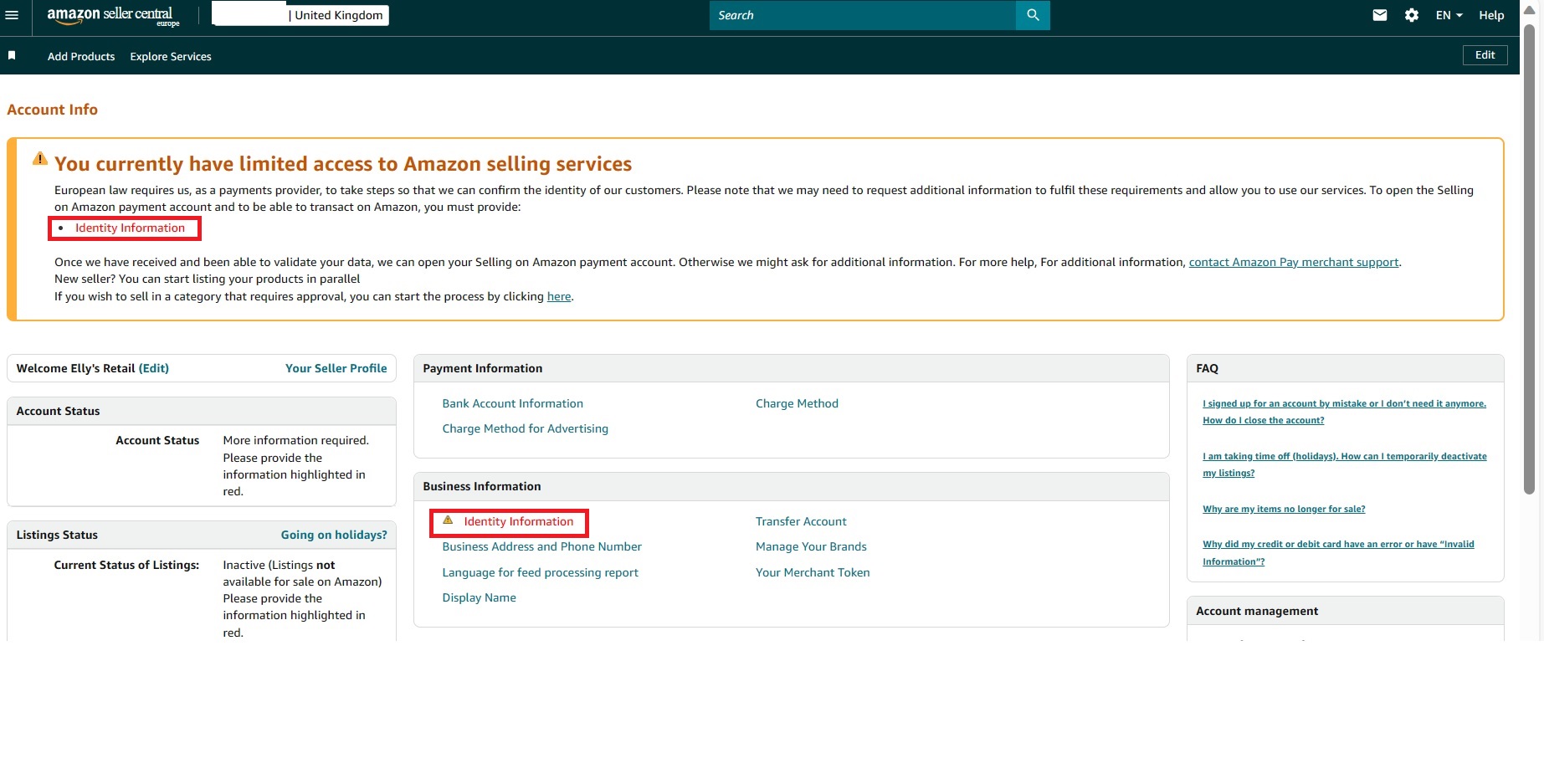Click the Account Info page heading
The image size is (1544, 784).
[53, 110]
